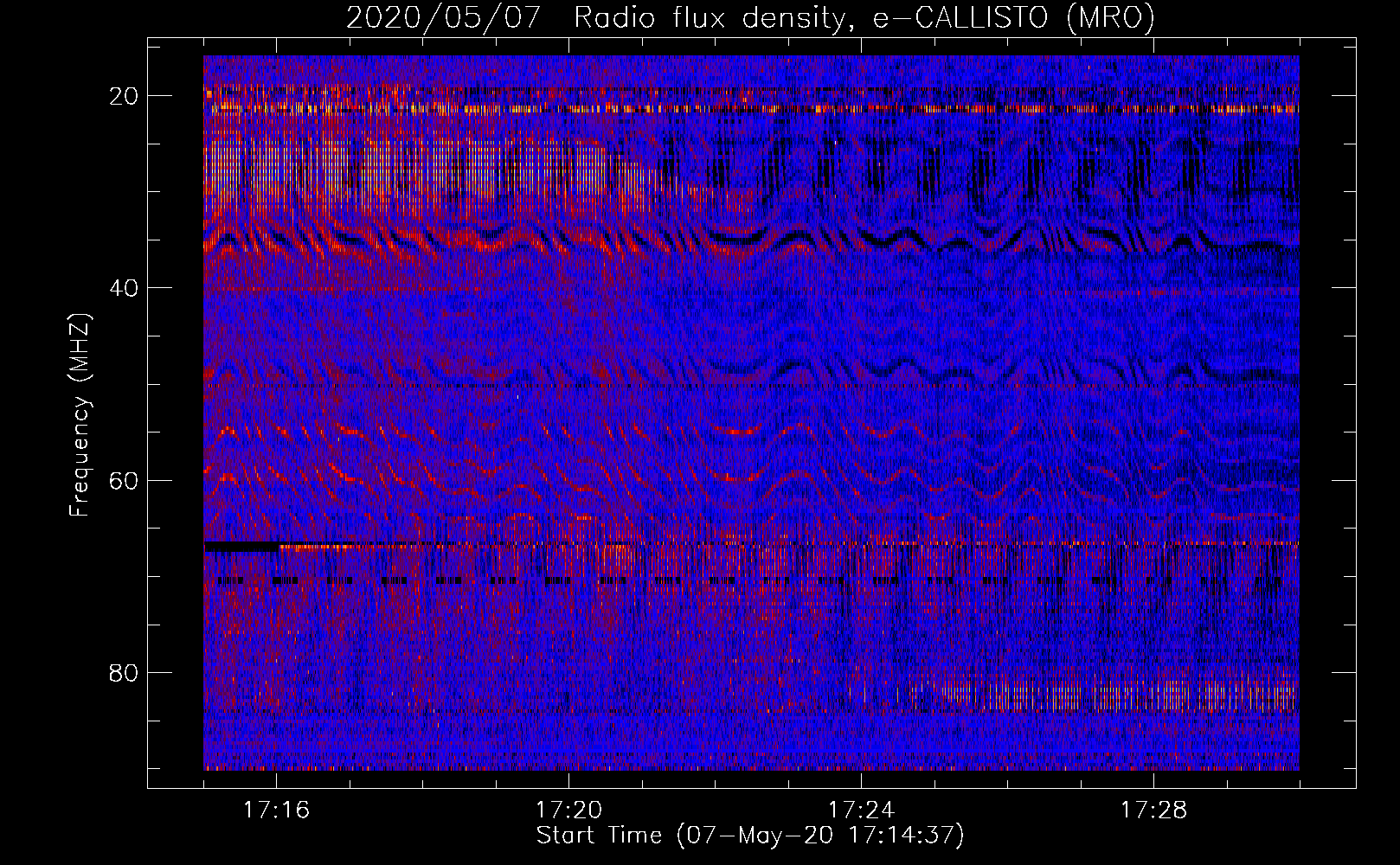The height and width of the screenshot is (865, 1400).
Task: Click the 17:24 time tick label
Action: click(861, 810)
